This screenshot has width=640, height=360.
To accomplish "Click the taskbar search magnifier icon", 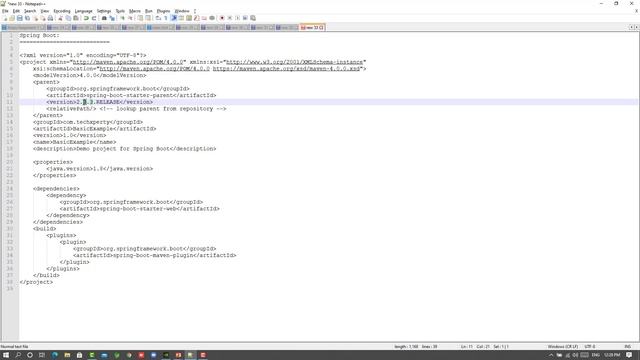I will pos(18,355).
